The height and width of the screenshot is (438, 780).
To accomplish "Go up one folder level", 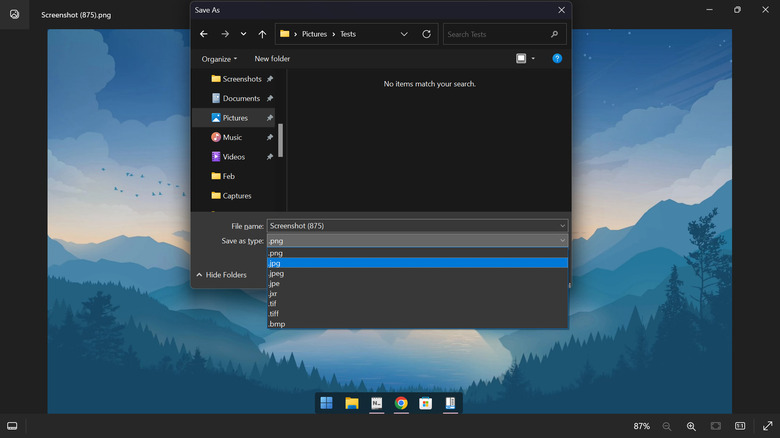I will [262, 34].
